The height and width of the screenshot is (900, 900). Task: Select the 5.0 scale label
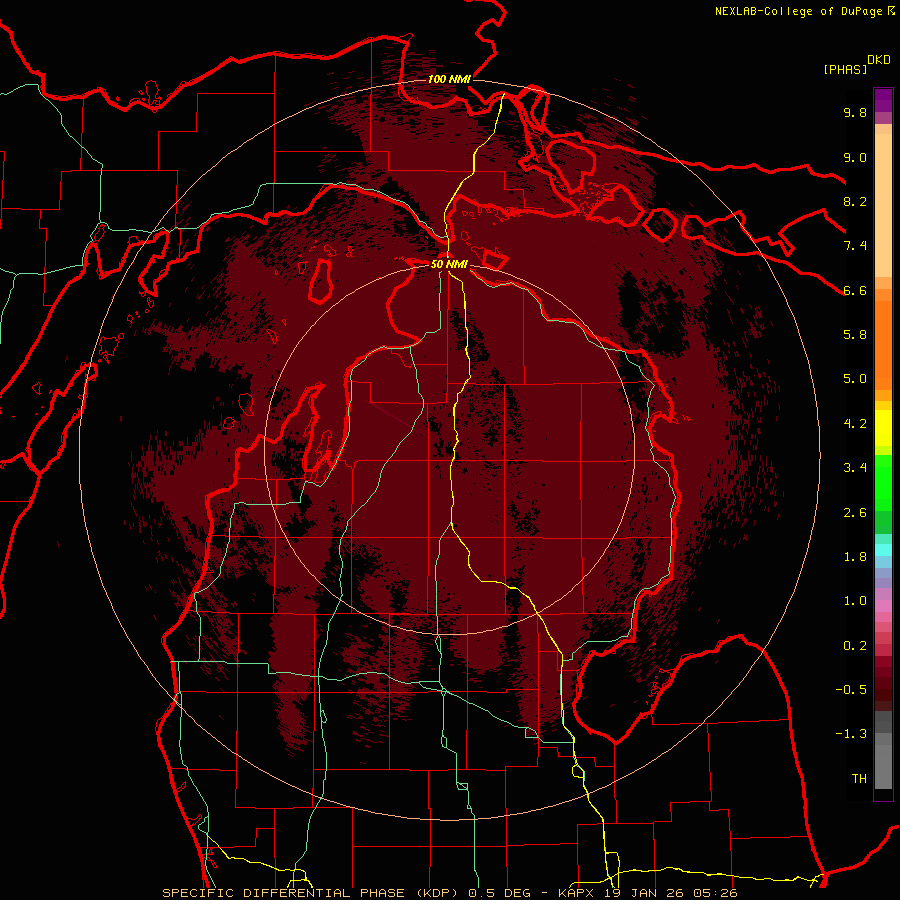pos(855,379)
